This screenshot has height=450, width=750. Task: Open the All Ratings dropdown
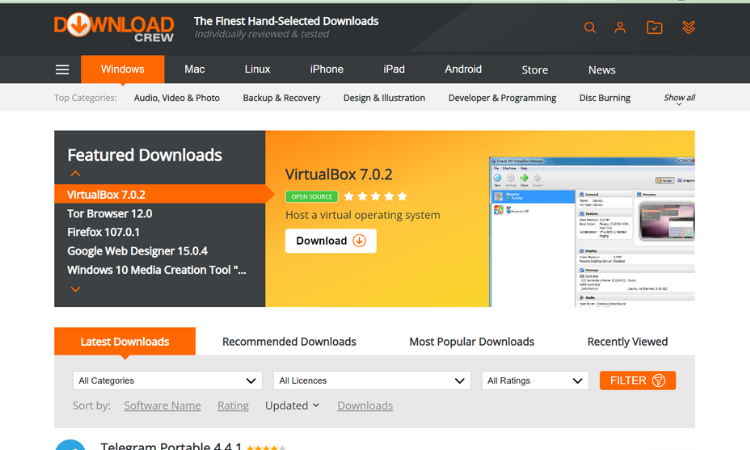[x=535, y=381]
